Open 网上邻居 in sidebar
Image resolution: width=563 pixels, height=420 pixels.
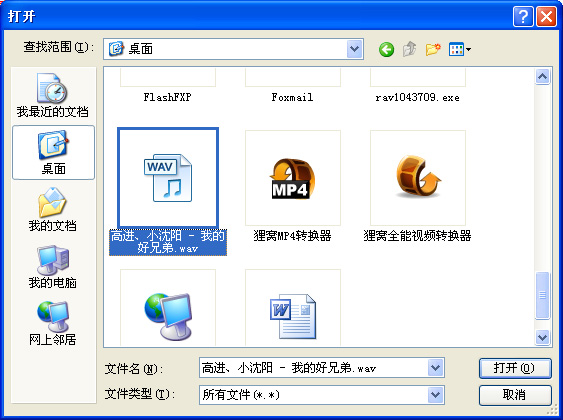point(53,323)
